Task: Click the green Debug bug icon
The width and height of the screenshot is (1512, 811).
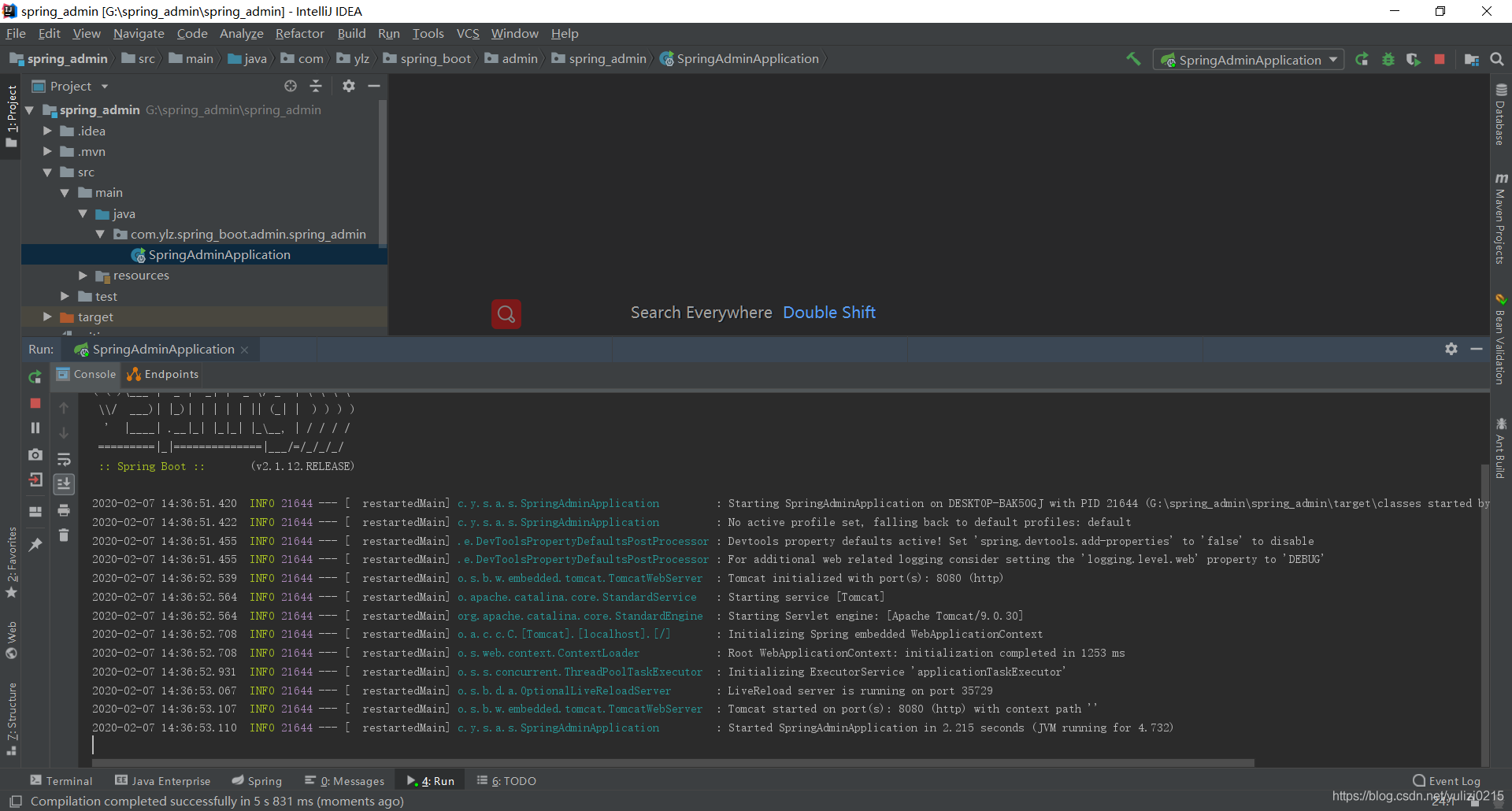Action: 1388,60
